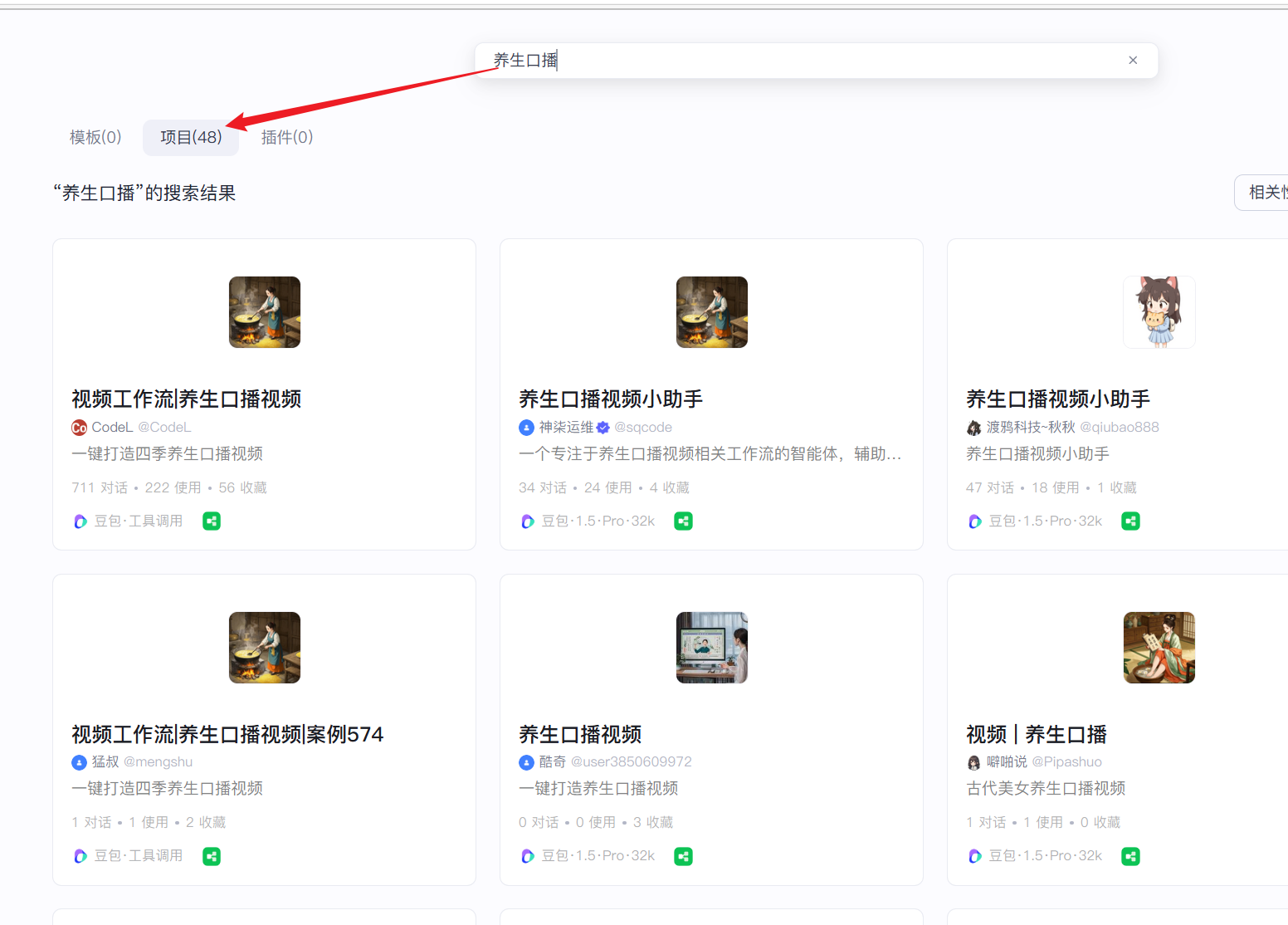
Task: Click the 豆包 model icon on 猛叔's card
Action: tap(80, 856)
